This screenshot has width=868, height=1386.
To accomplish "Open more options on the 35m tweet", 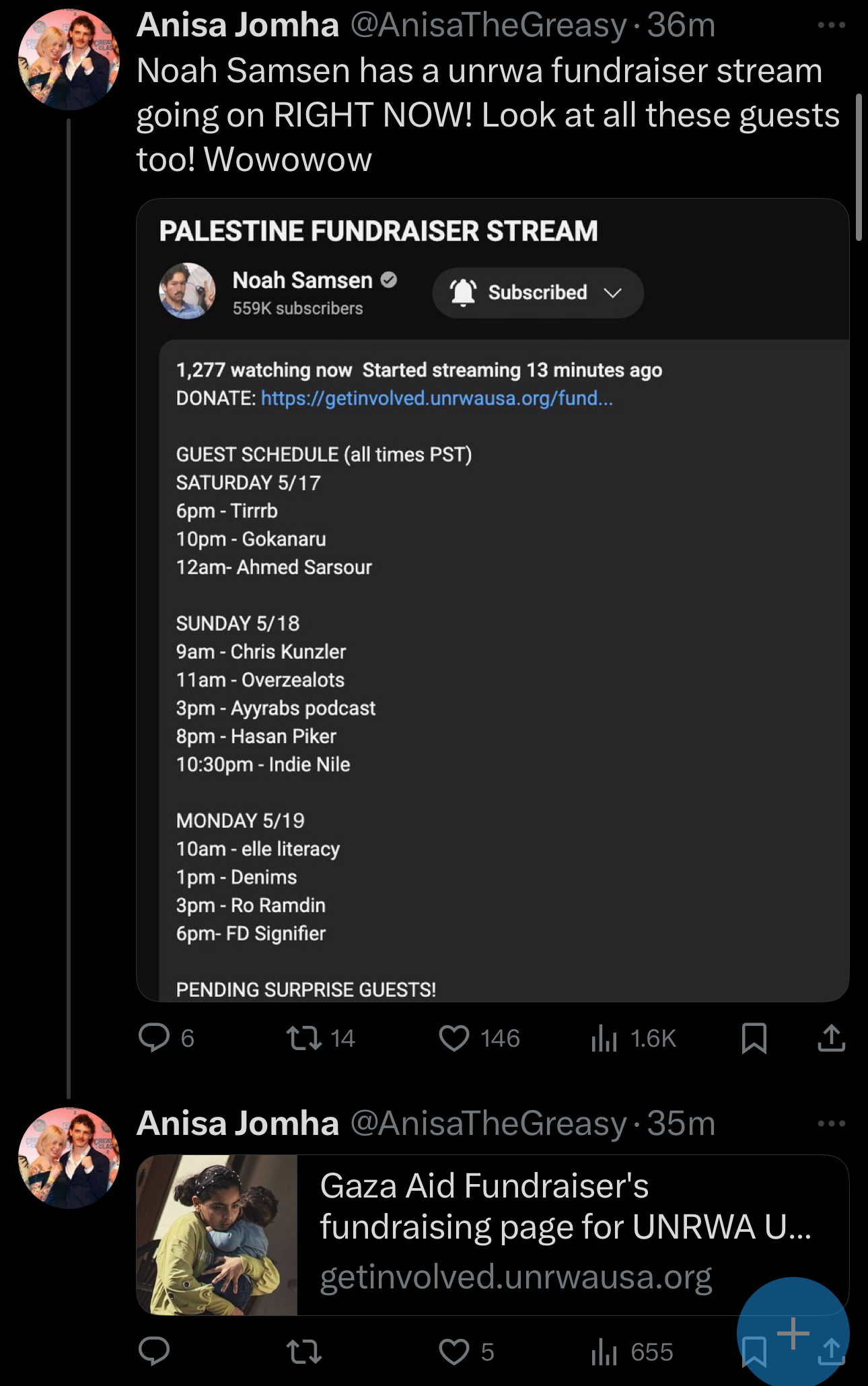I will point(831,1123).
